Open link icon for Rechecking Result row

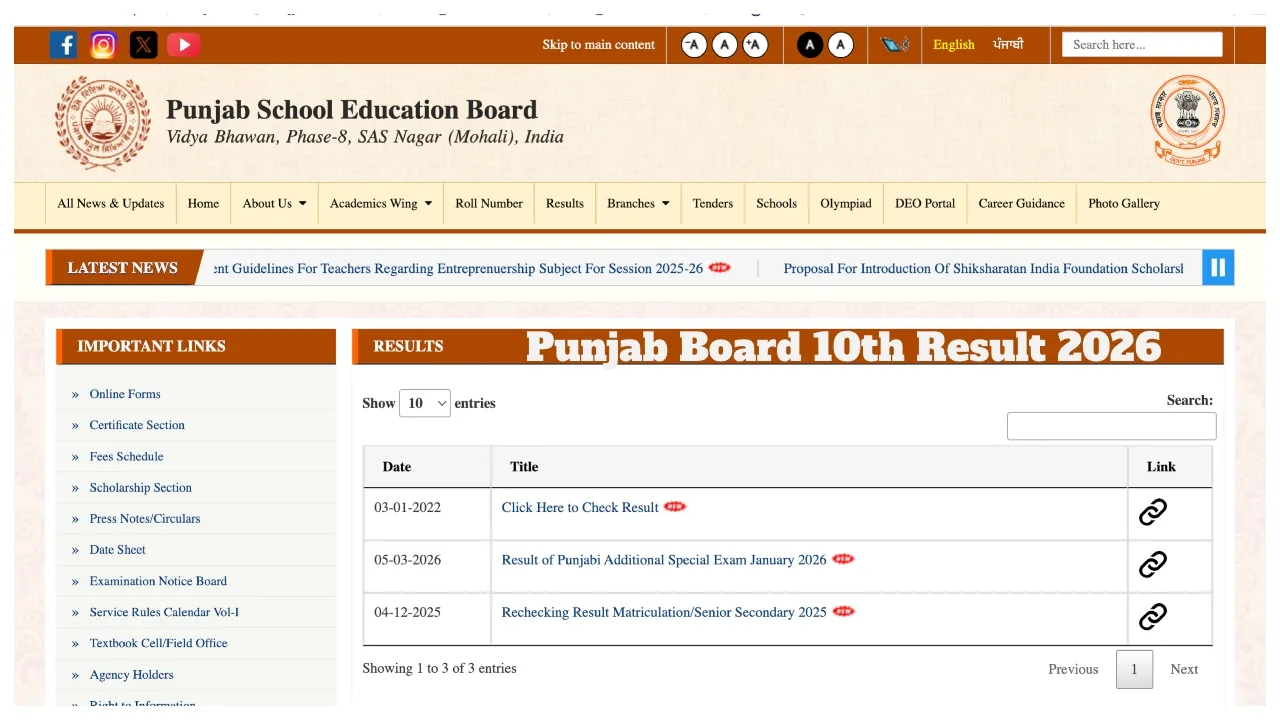pos(1153,616)
